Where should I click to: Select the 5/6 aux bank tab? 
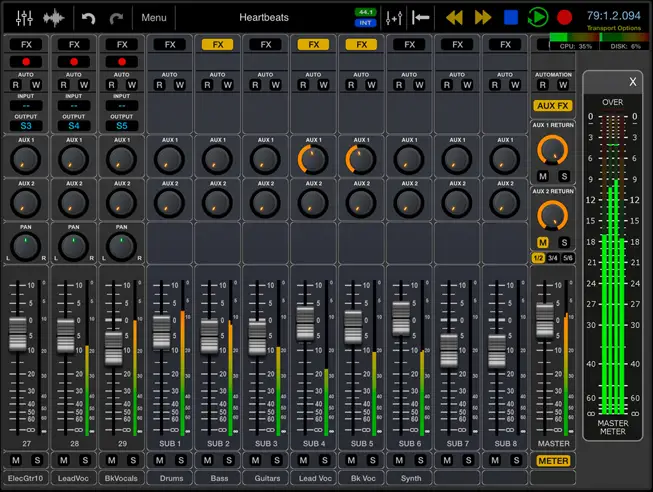(x=568, y=258)
